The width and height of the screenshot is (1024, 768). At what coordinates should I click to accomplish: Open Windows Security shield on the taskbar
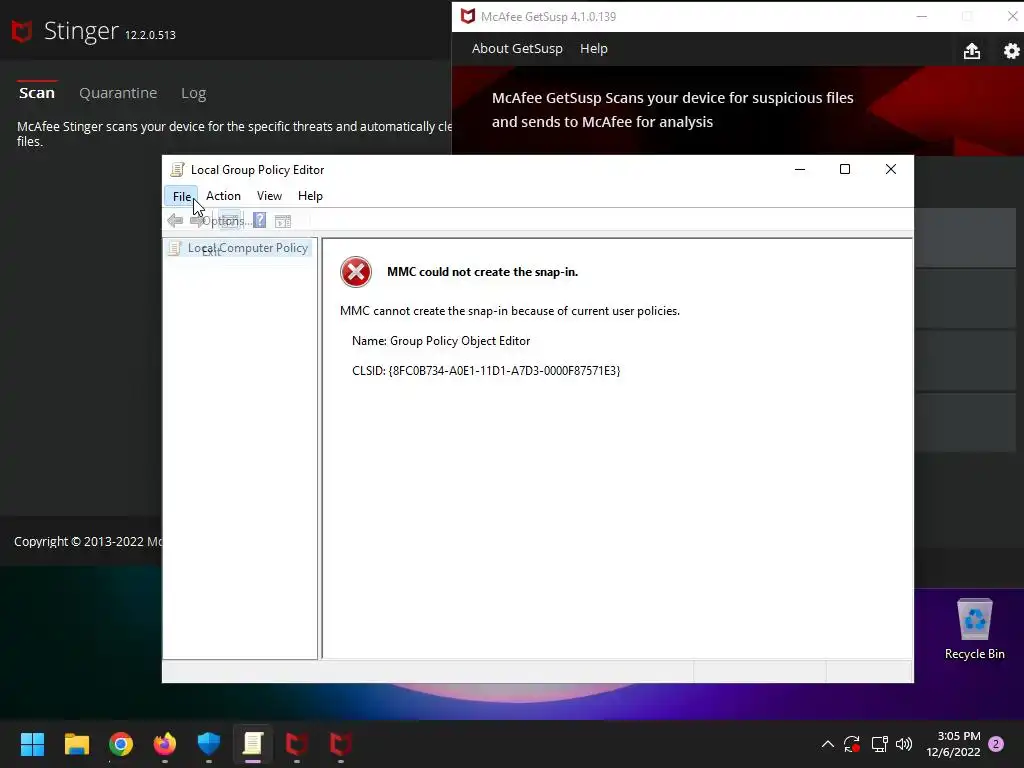coord(209,744)
